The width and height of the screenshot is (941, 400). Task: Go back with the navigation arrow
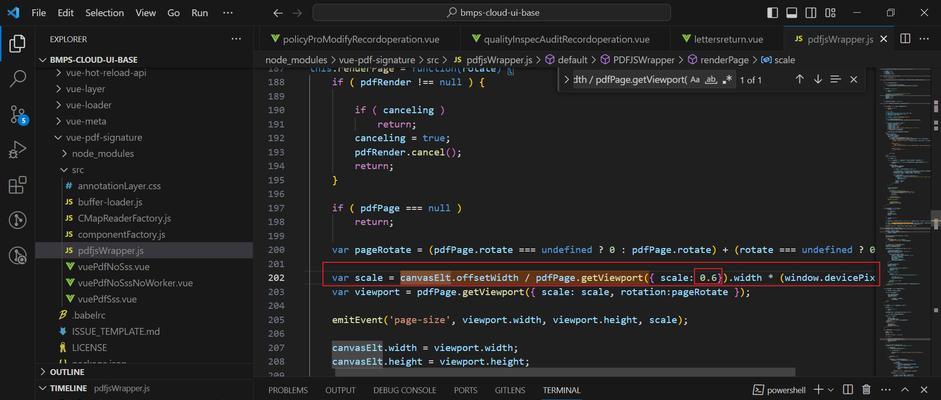click(277, 13)
